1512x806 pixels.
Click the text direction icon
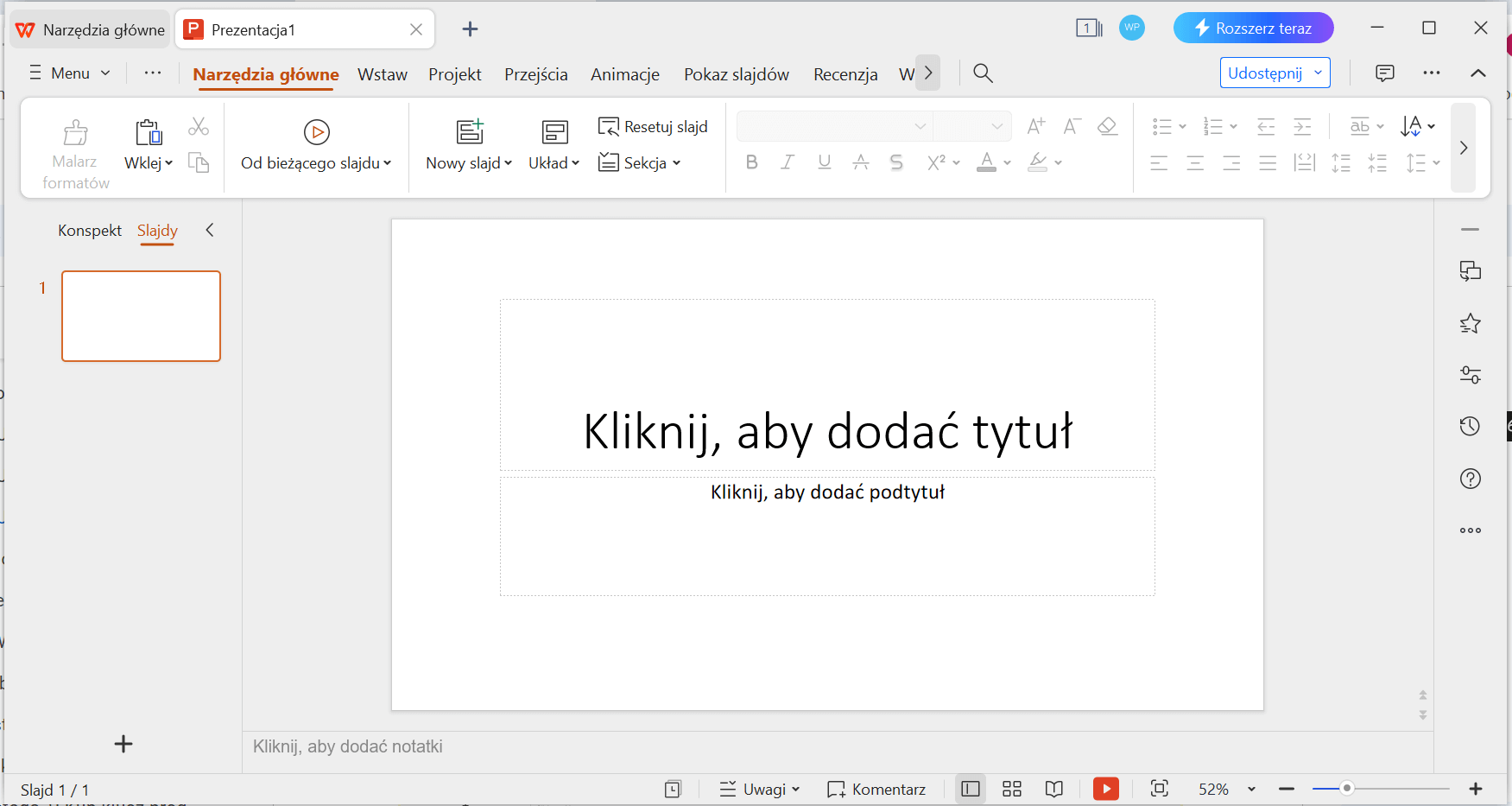pyautogui.click(x=1411, y=126)
